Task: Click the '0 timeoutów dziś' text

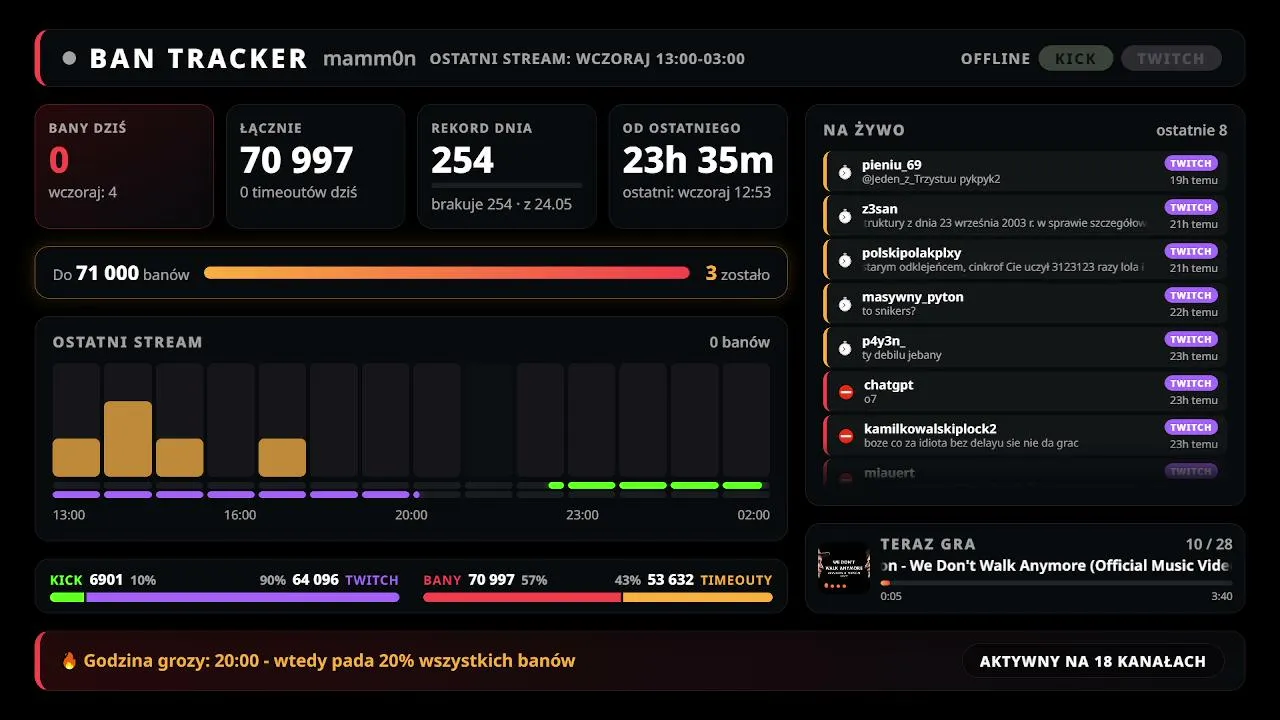Action: tap(298, 192)
